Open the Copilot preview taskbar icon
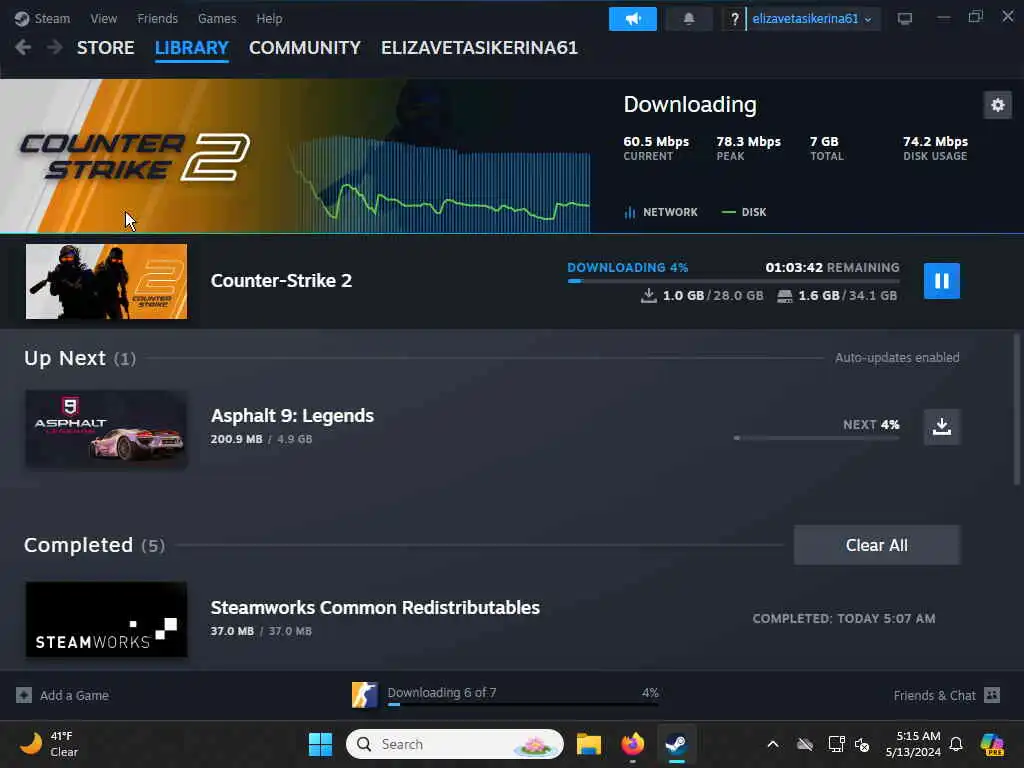This screenshot has width=1024, height=768. (x=991, y=744)
